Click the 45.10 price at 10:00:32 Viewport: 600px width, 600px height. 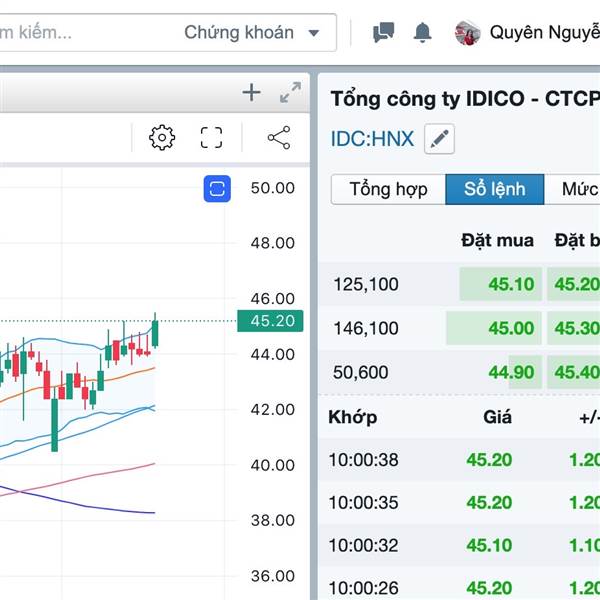pyautogui.click(x=489, y=546)
